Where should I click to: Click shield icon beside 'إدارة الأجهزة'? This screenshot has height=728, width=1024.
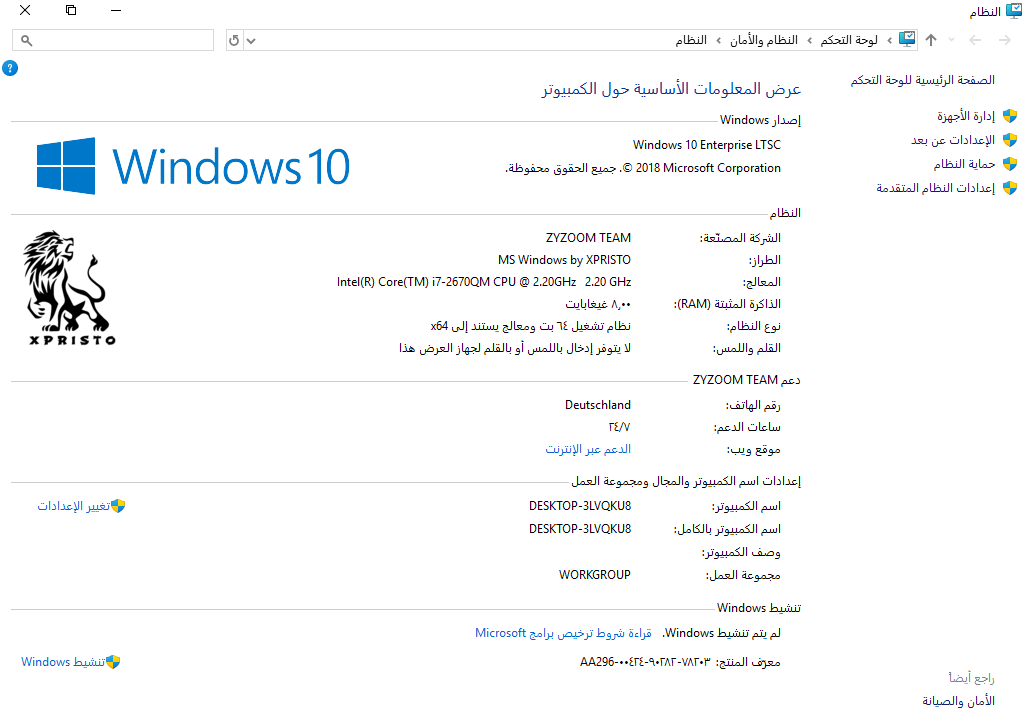(1010, 116)
